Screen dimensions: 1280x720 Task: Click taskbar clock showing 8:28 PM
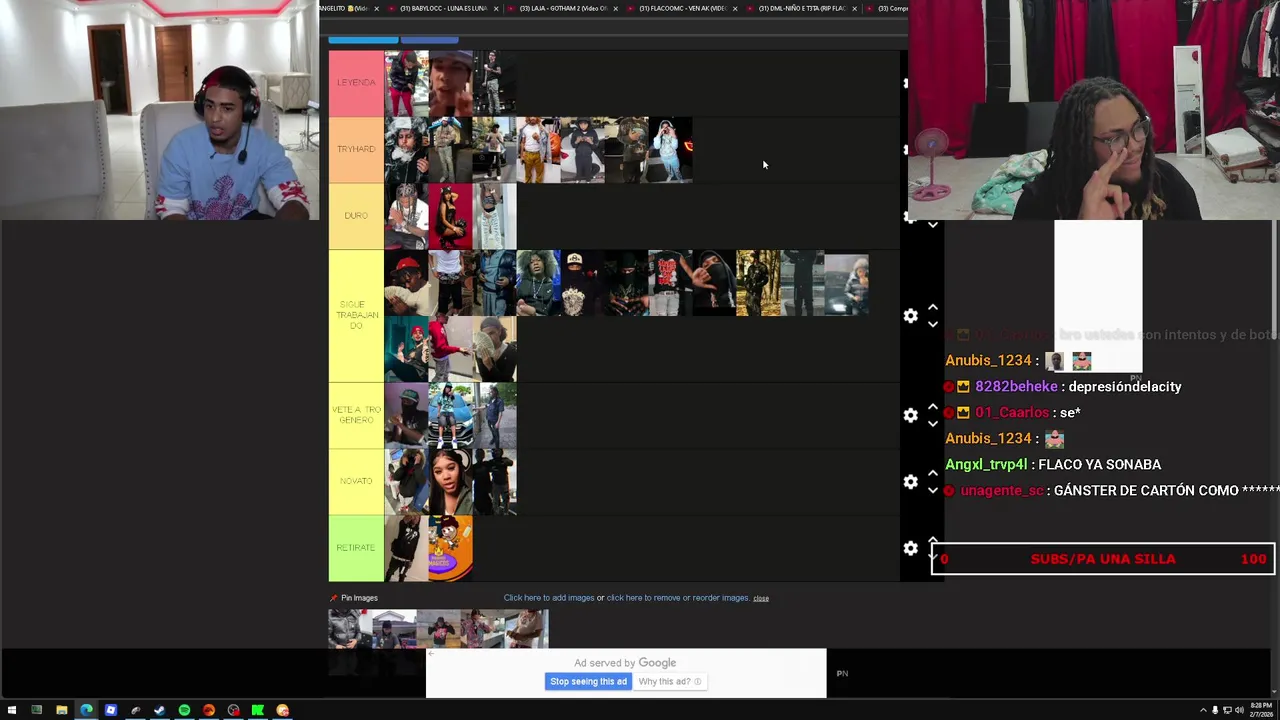tap(1261, 710)
